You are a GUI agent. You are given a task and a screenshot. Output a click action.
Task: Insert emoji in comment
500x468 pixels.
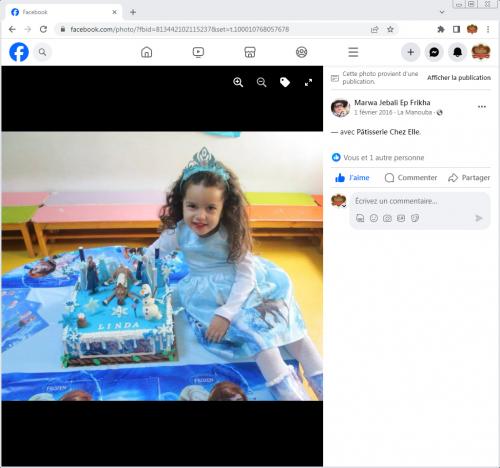374,218
